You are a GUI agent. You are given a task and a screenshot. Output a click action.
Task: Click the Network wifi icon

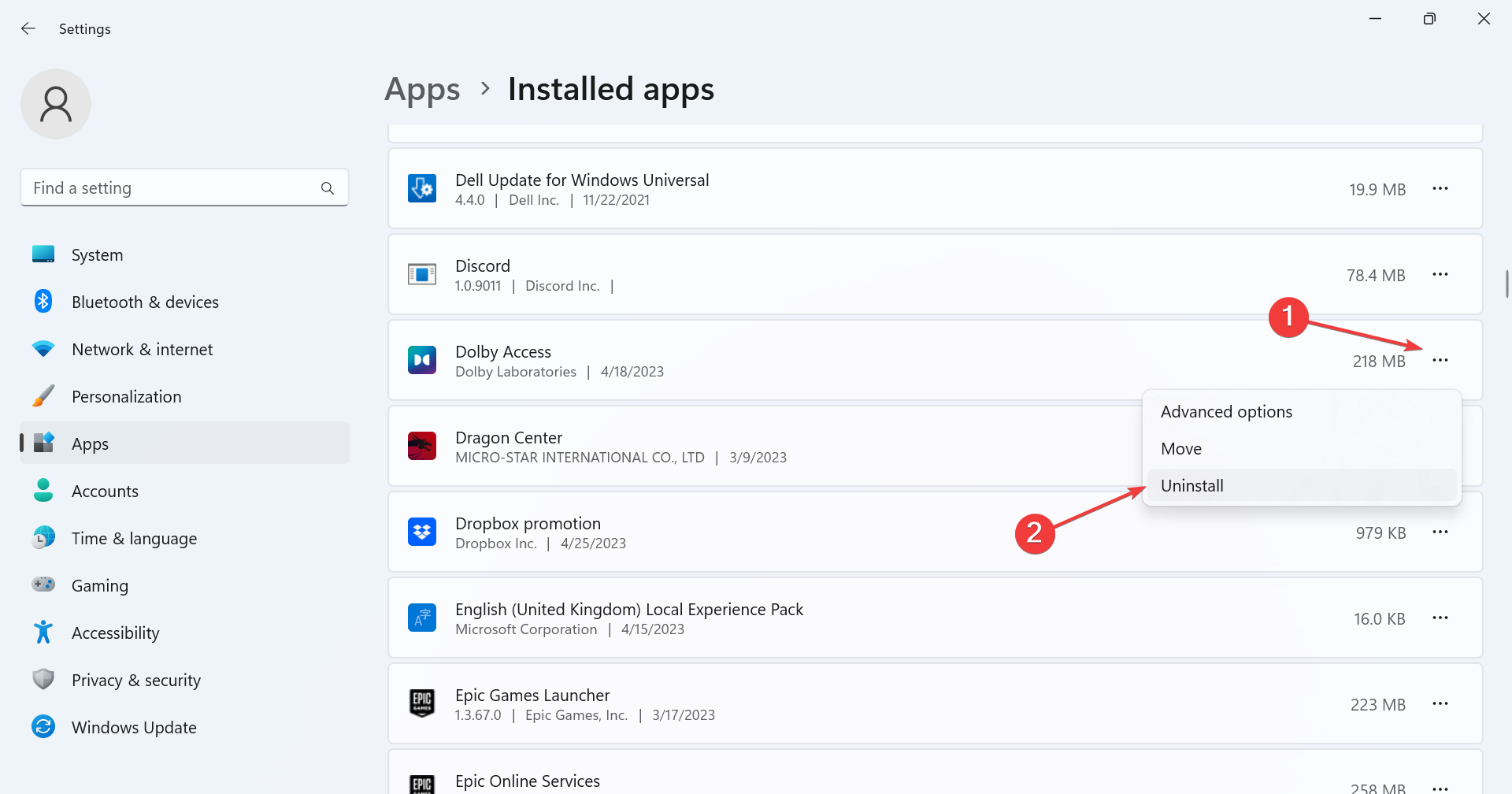tap(43, 348)
